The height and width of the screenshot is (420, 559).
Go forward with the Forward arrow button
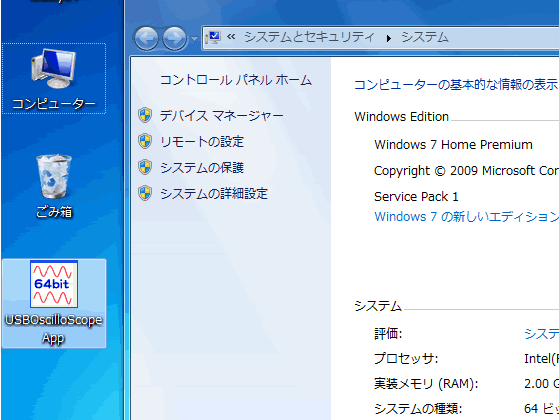(x=174, y=38)
